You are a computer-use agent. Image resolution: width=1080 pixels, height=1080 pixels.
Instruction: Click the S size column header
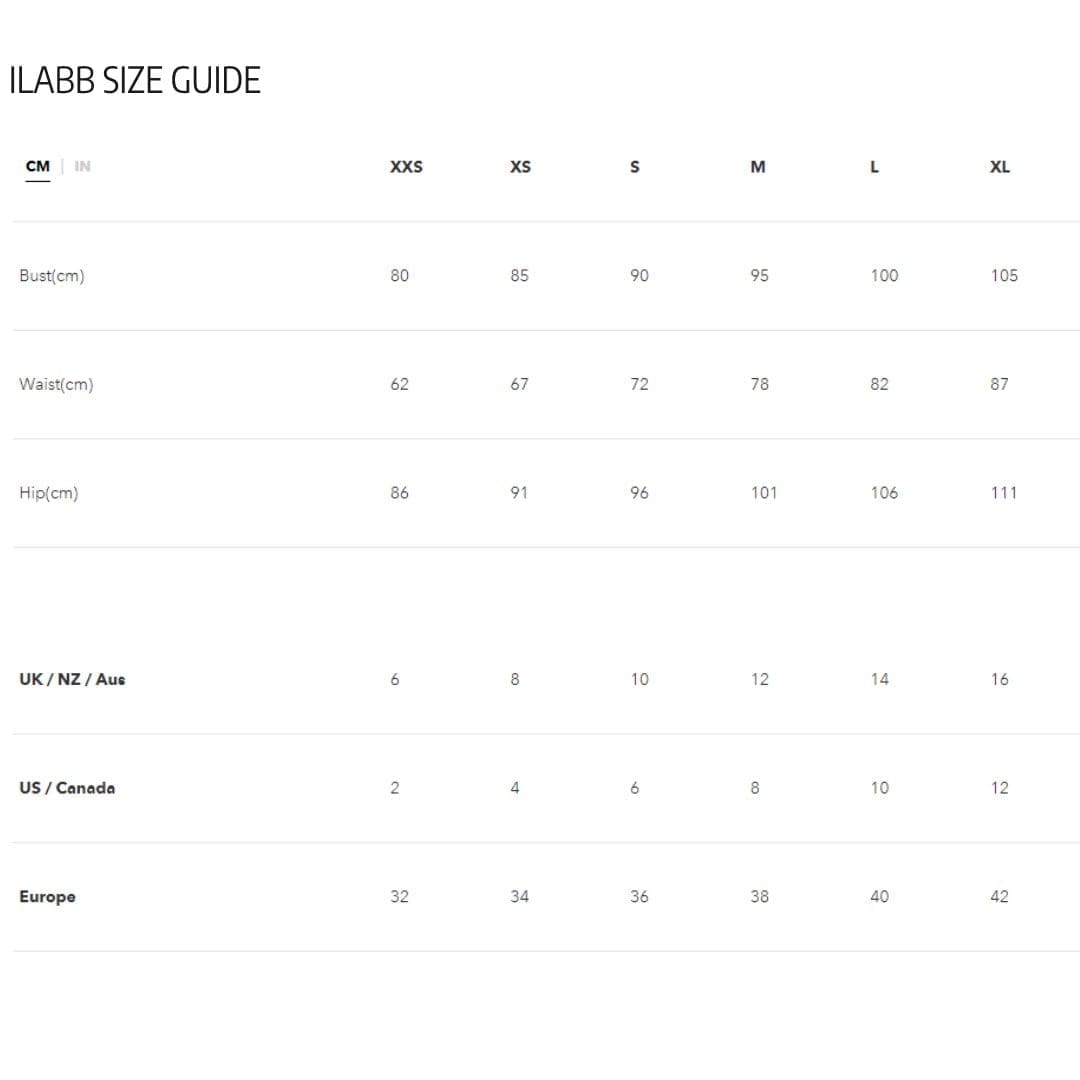click(634, 167)
